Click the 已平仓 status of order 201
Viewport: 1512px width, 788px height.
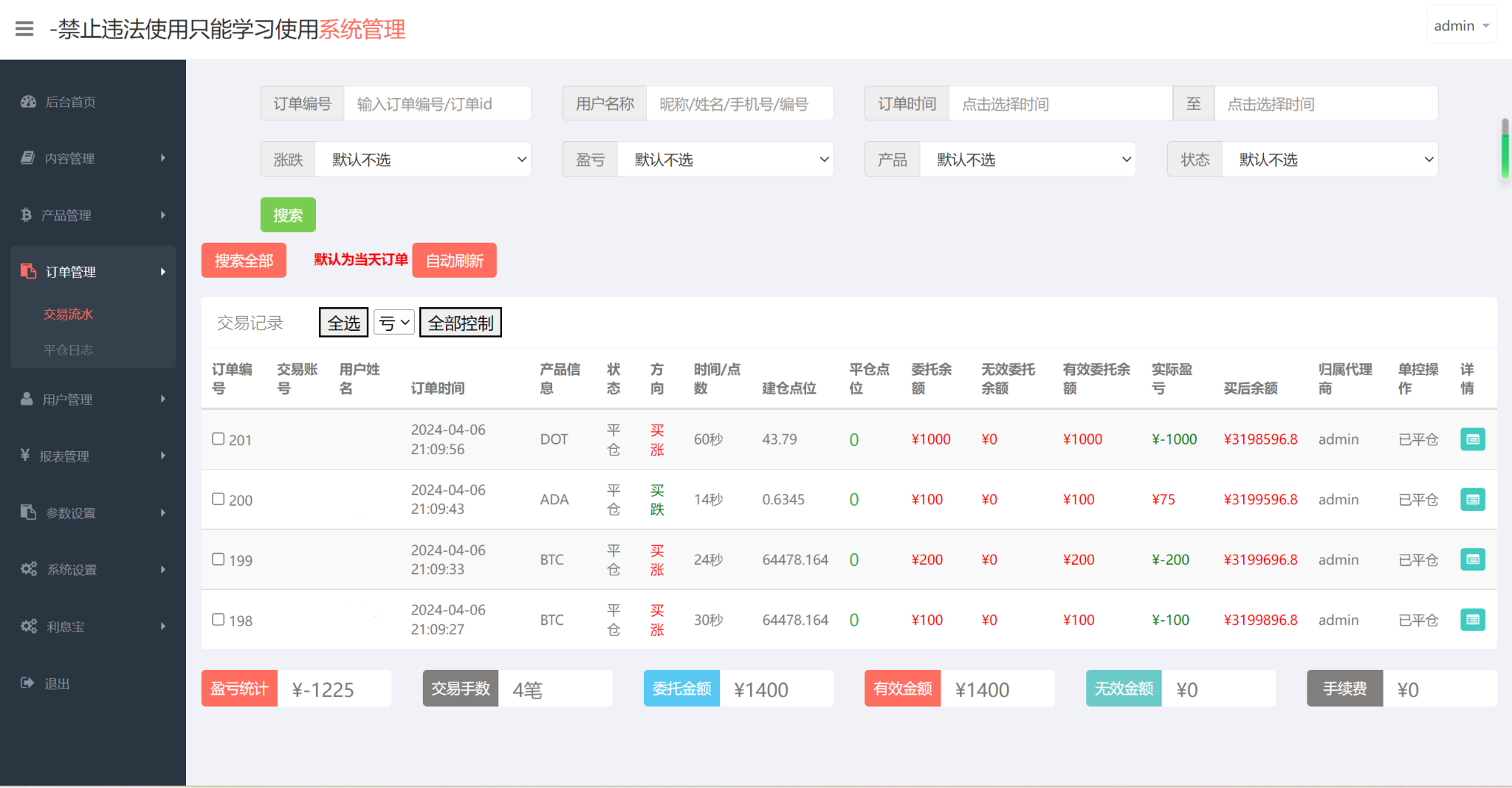1418,439
